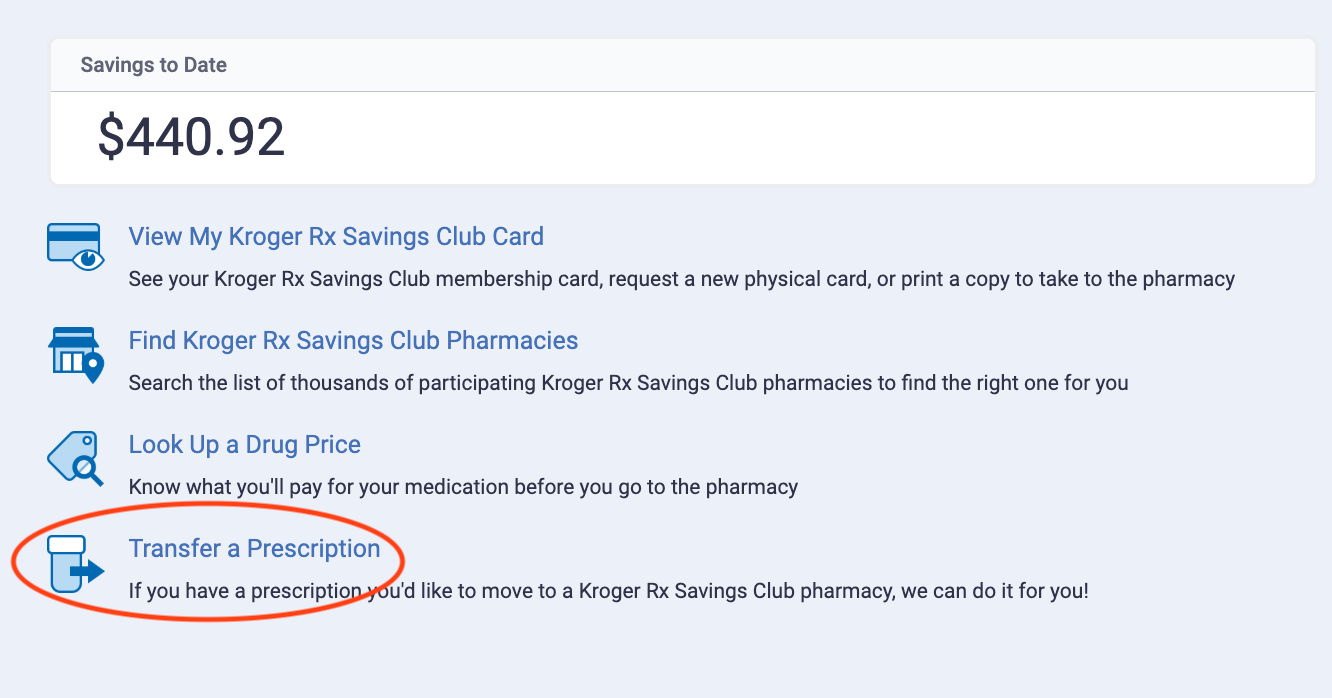Click the "Savings to Date" heading
The height and width of the screenshot is (698, 1332).
click(x=153, y=65)
